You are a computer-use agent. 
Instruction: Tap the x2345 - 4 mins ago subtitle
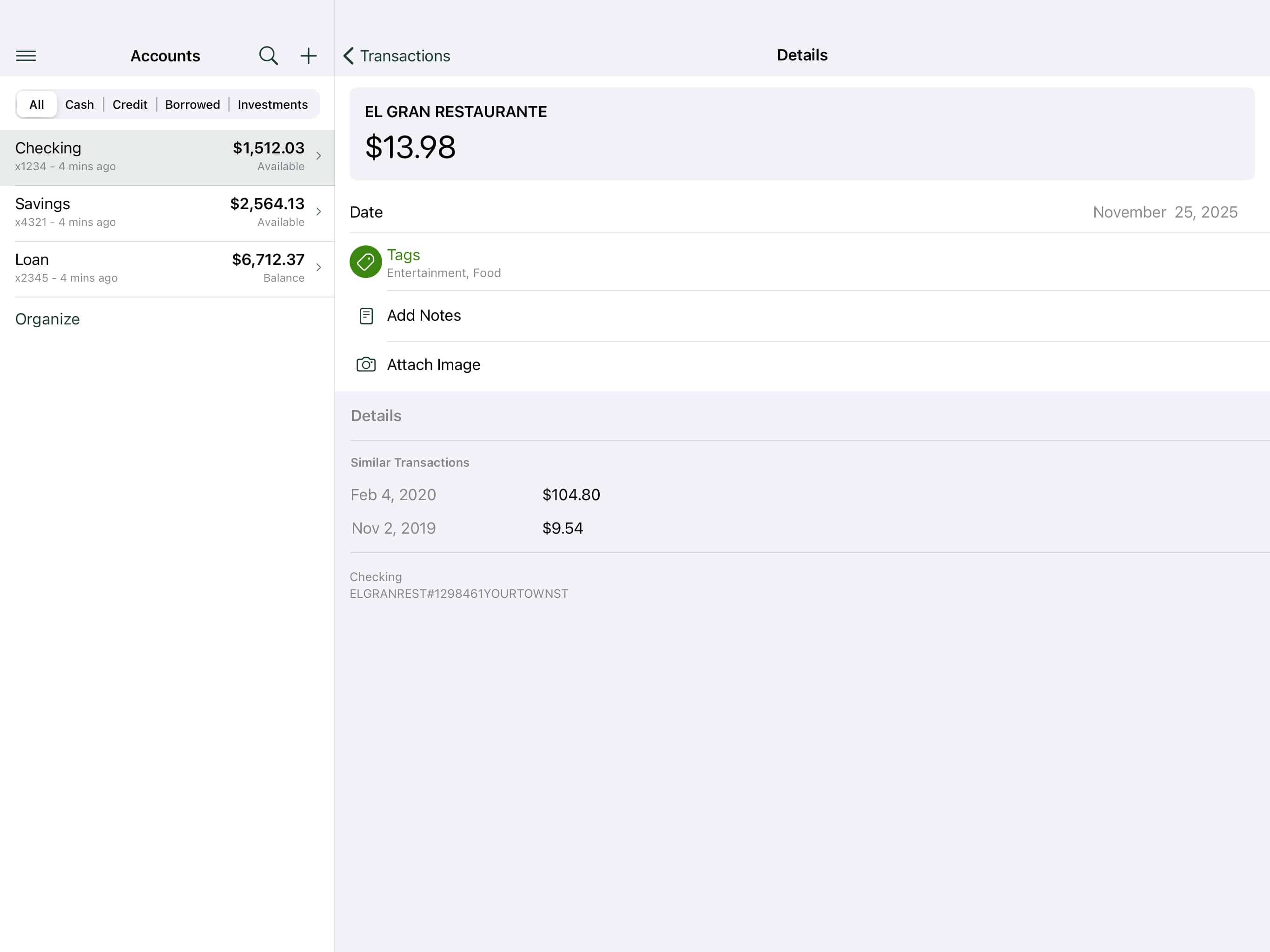point(66,278)
